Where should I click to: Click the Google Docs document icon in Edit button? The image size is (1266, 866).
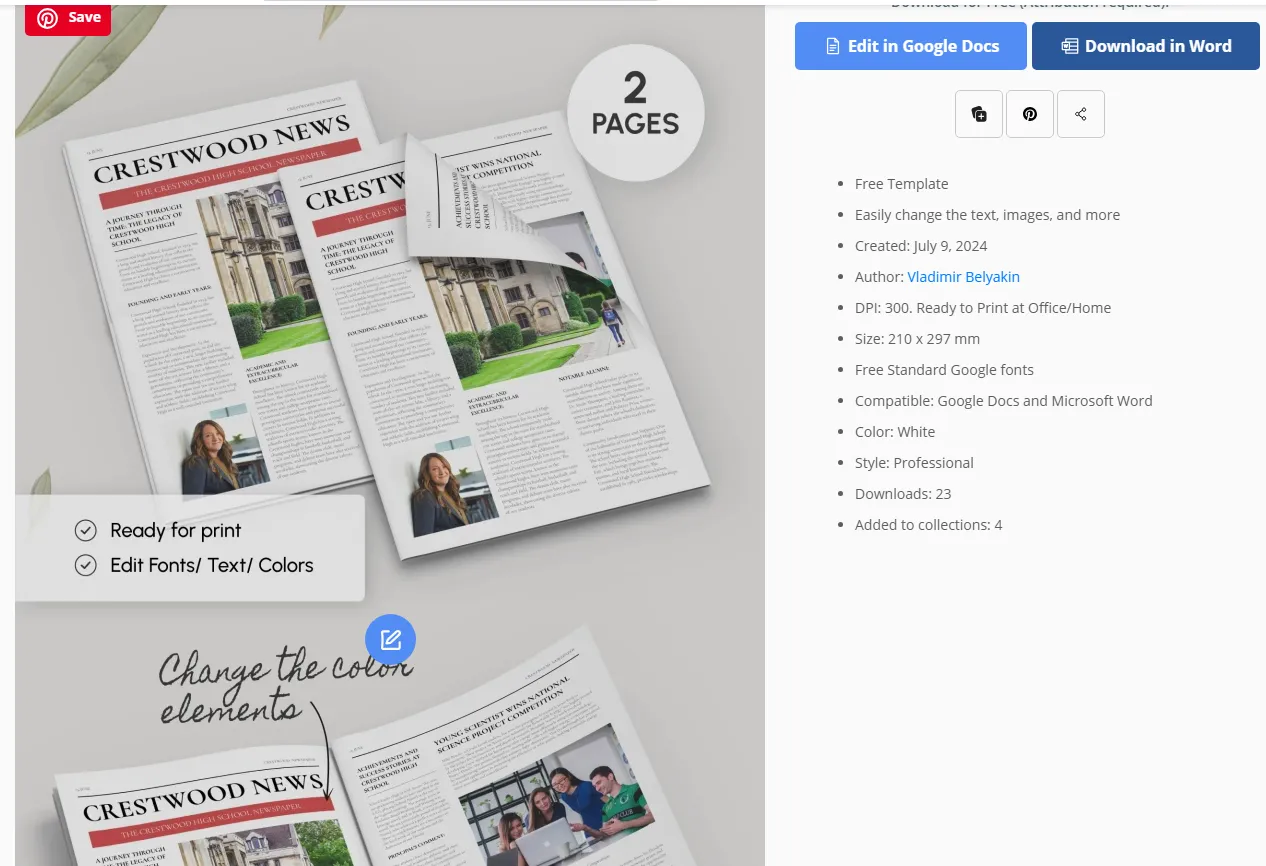click(x=832, y=46)
